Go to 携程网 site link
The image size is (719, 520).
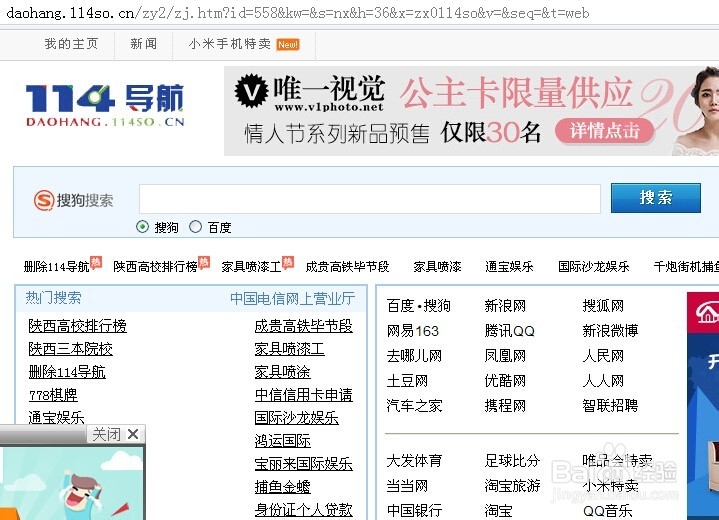(x=505, y=405)
